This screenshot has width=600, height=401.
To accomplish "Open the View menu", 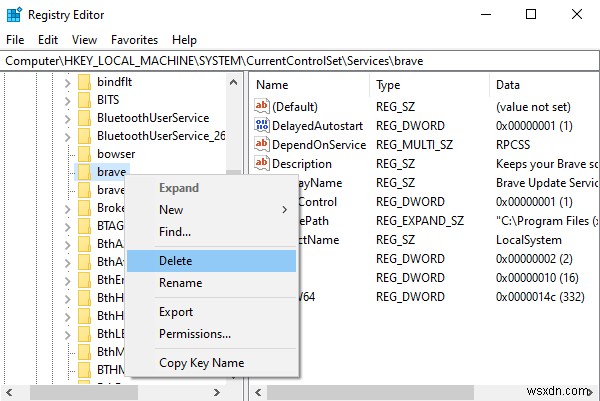I will click(x=85, y=40).
